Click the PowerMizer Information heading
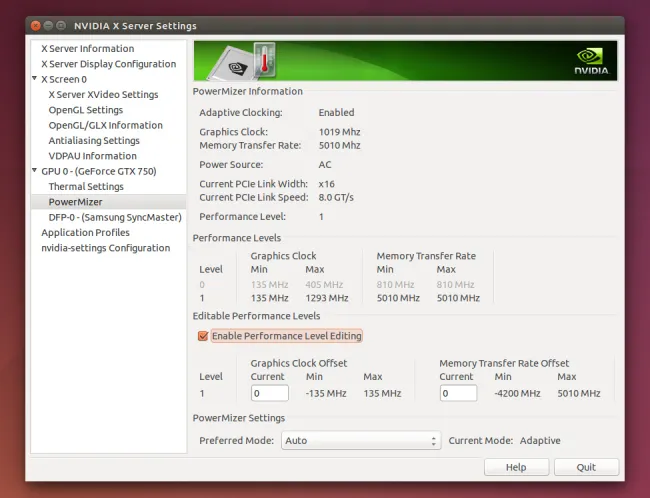The height and width of the screenshot is (498, 650). [x=247, y=91]
